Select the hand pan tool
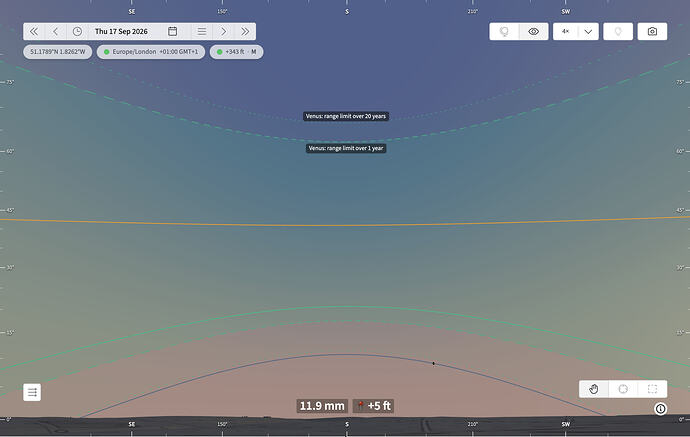Screen dimensions: 690x437 [594, 389]
